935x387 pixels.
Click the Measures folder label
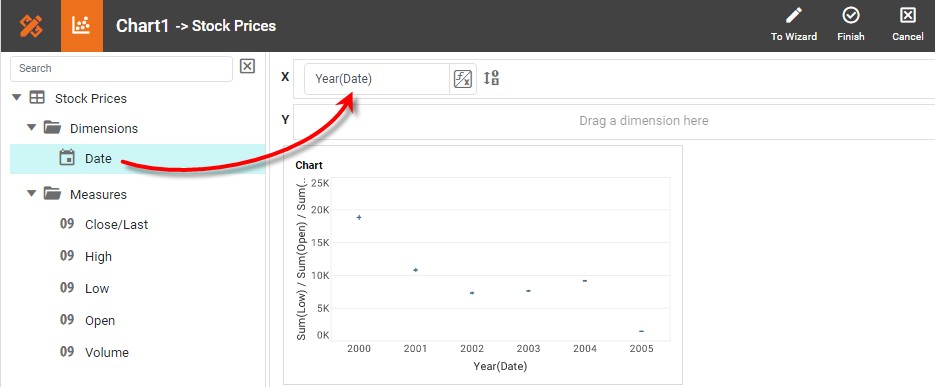click(98, 194)
